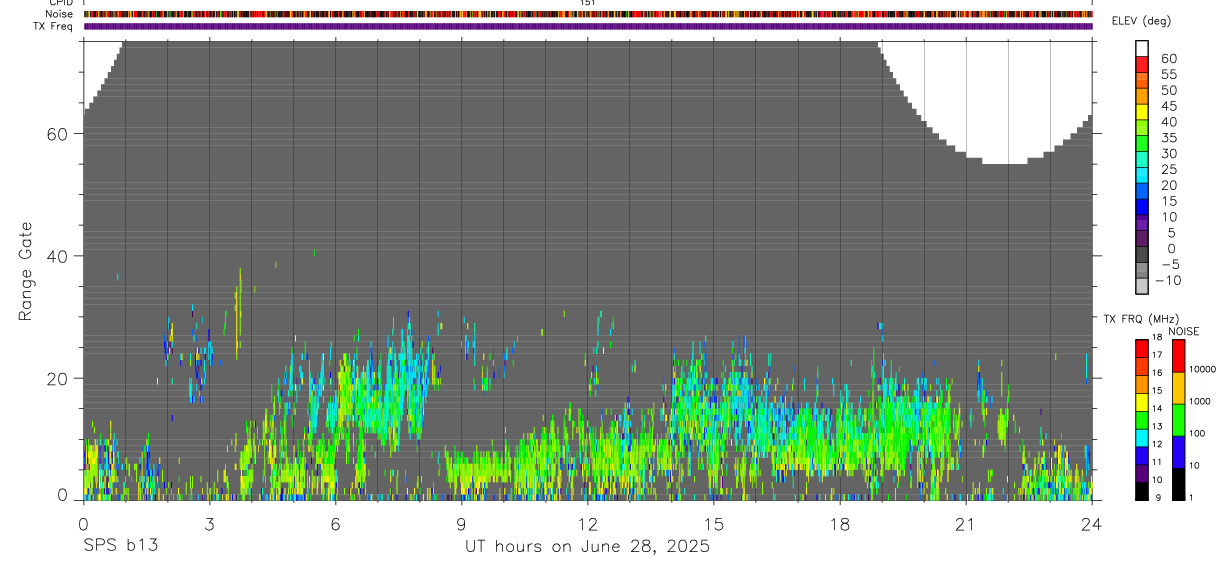The height and width of the screenshot is (567, 1228).
Task: Click the hour 12 tick label
Action: pyautogui.click(x=587, y=525)
